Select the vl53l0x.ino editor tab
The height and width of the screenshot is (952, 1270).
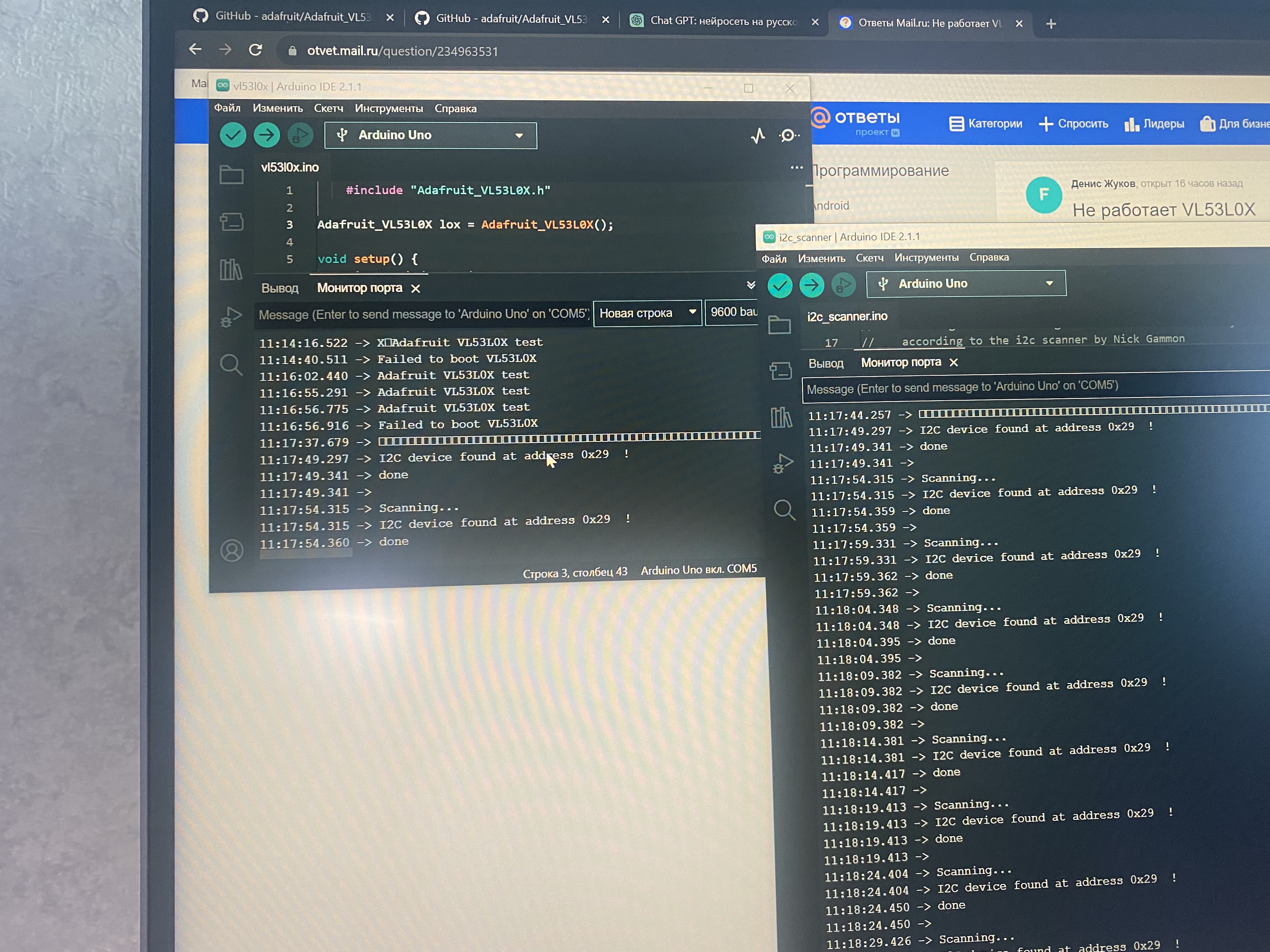point(289,167)
